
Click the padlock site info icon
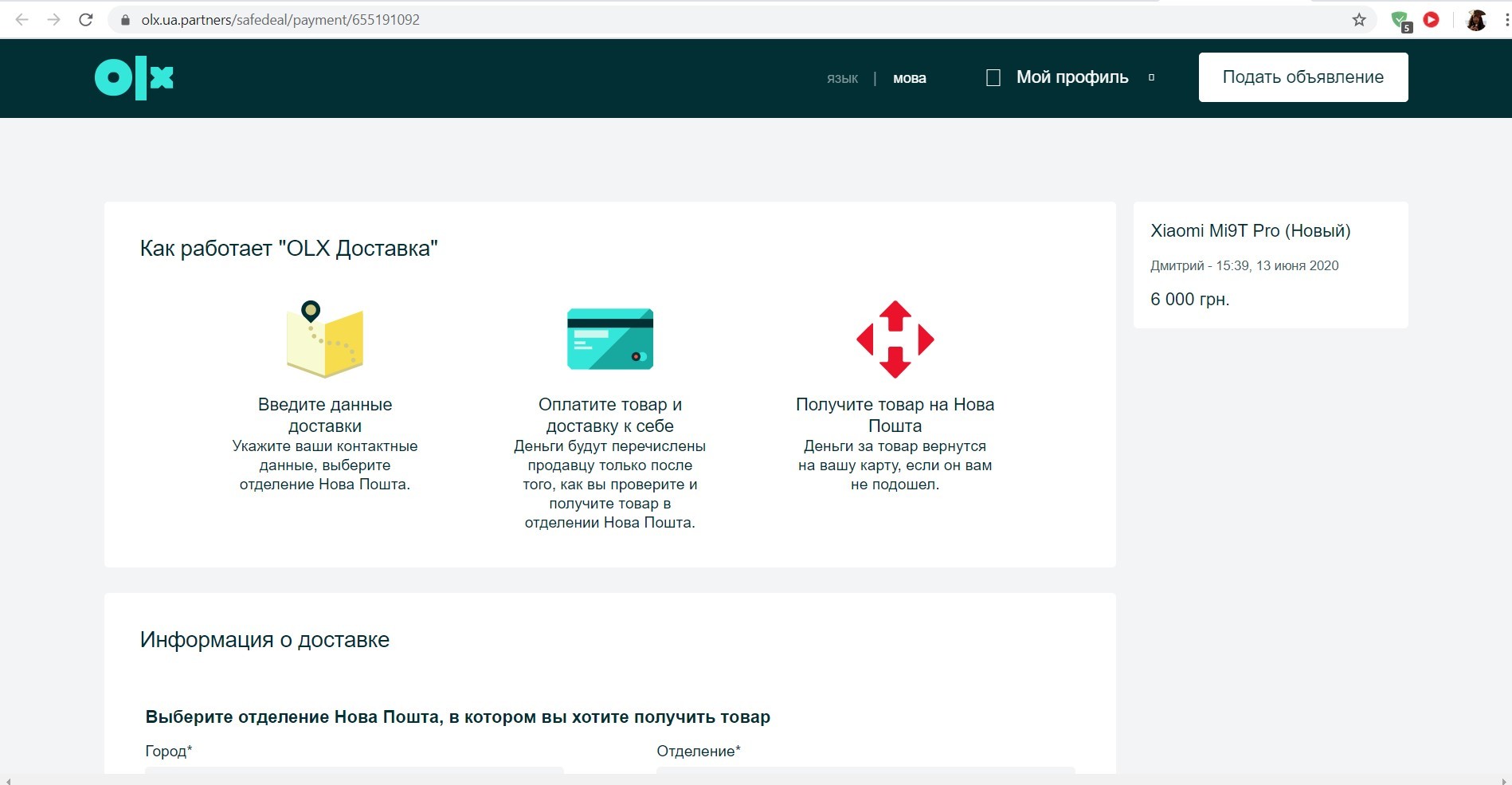point(125,20)
